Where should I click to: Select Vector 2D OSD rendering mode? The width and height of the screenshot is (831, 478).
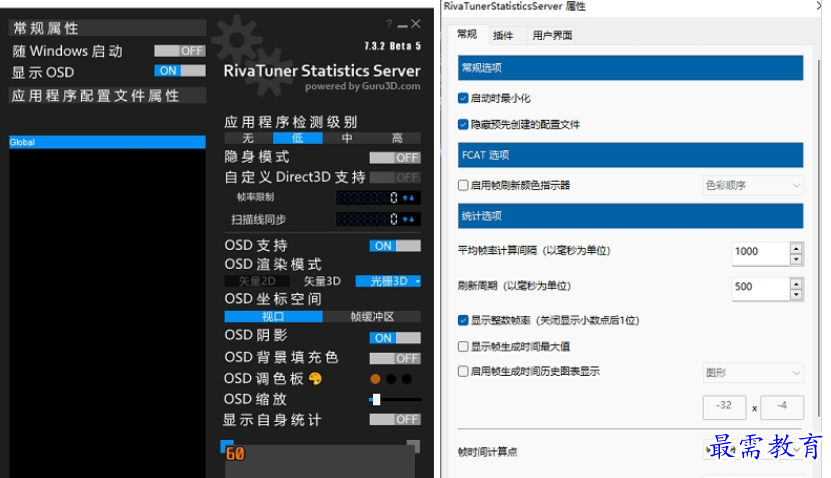[x=257, y=281]
